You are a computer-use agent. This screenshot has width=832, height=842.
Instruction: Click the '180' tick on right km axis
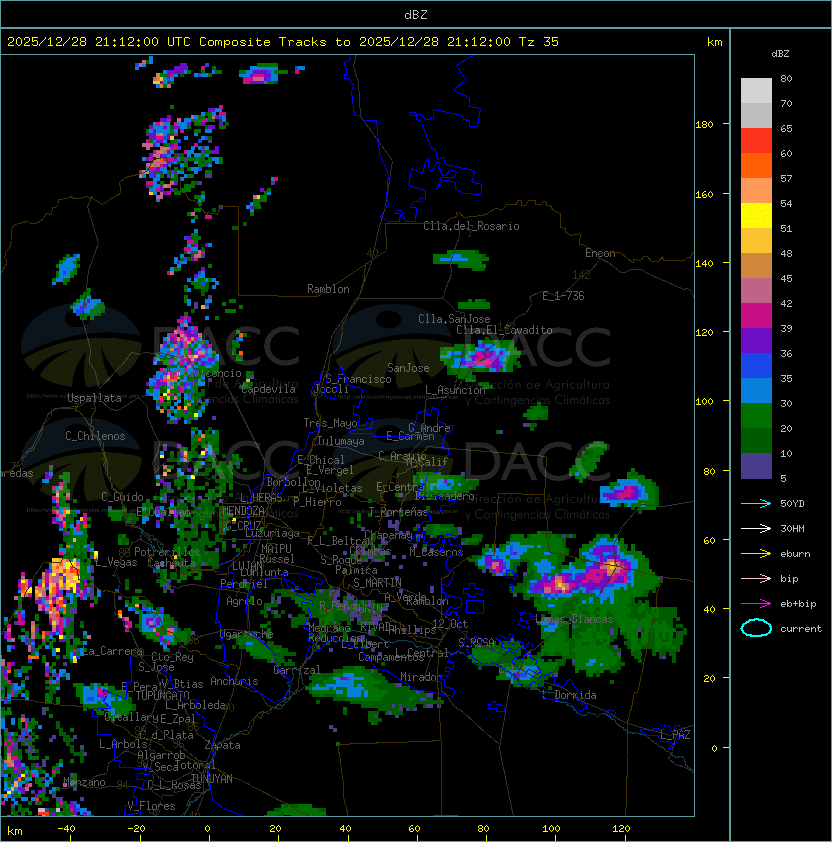coord(704,125)
